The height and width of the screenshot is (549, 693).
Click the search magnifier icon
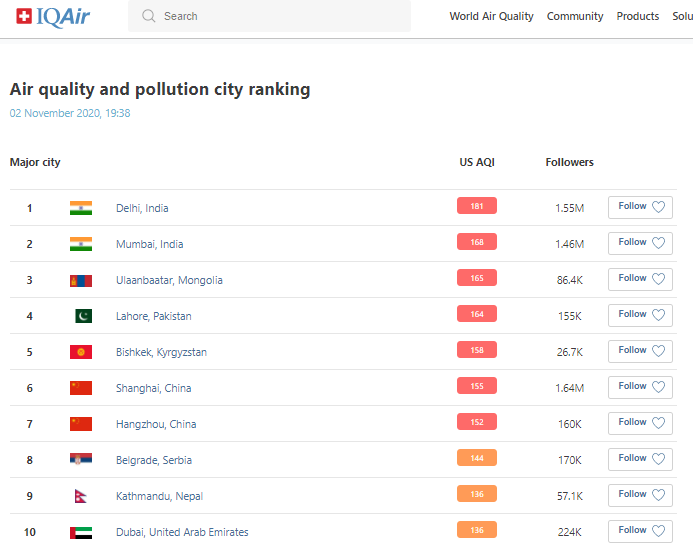coord(149,16)
